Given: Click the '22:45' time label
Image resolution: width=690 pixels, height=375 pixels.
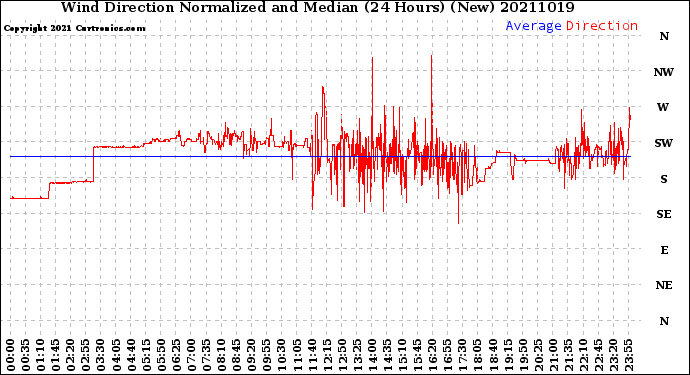Looking at the screenshot, I should click(x=598, y=355).
